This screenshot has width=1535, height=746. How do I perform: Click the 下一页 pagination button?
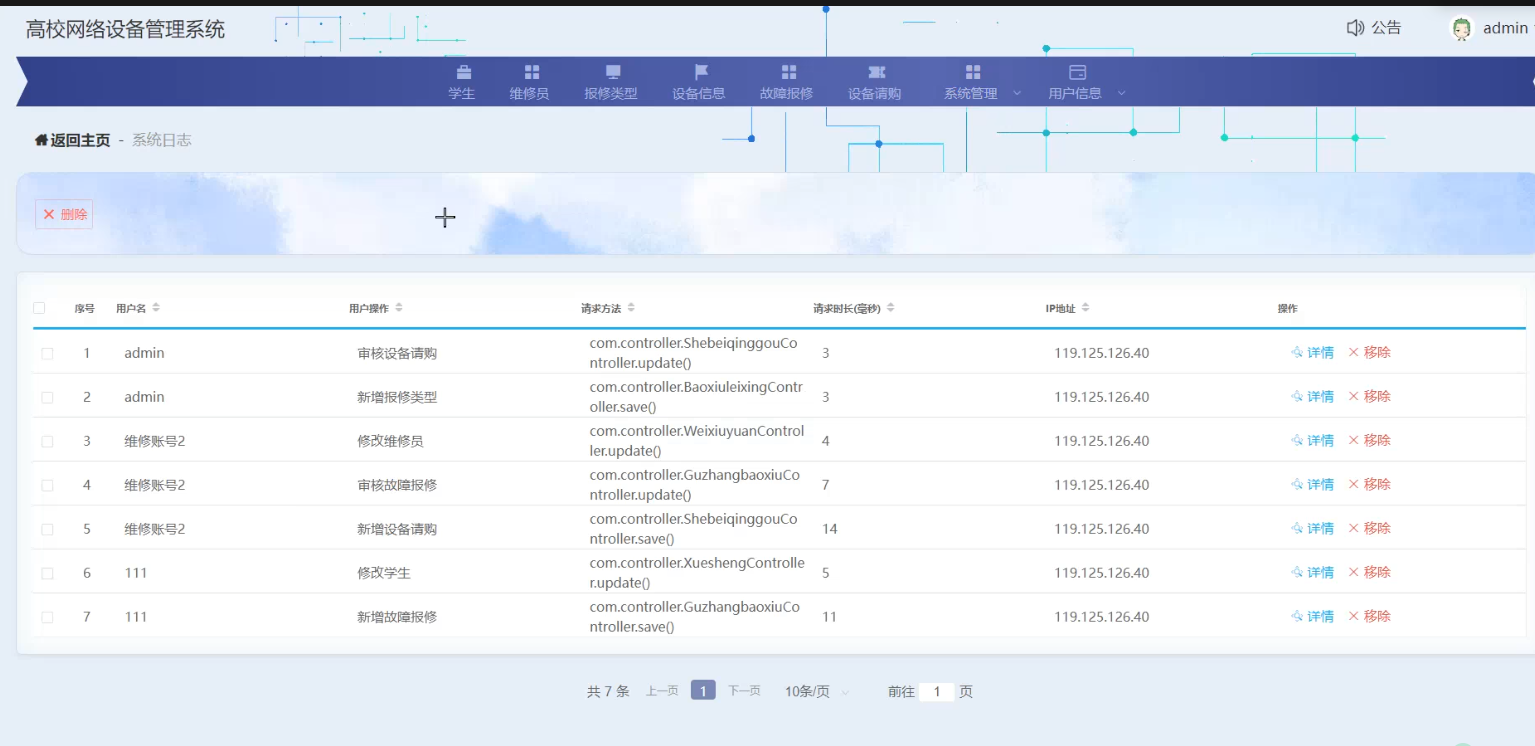tap(744, 691)
